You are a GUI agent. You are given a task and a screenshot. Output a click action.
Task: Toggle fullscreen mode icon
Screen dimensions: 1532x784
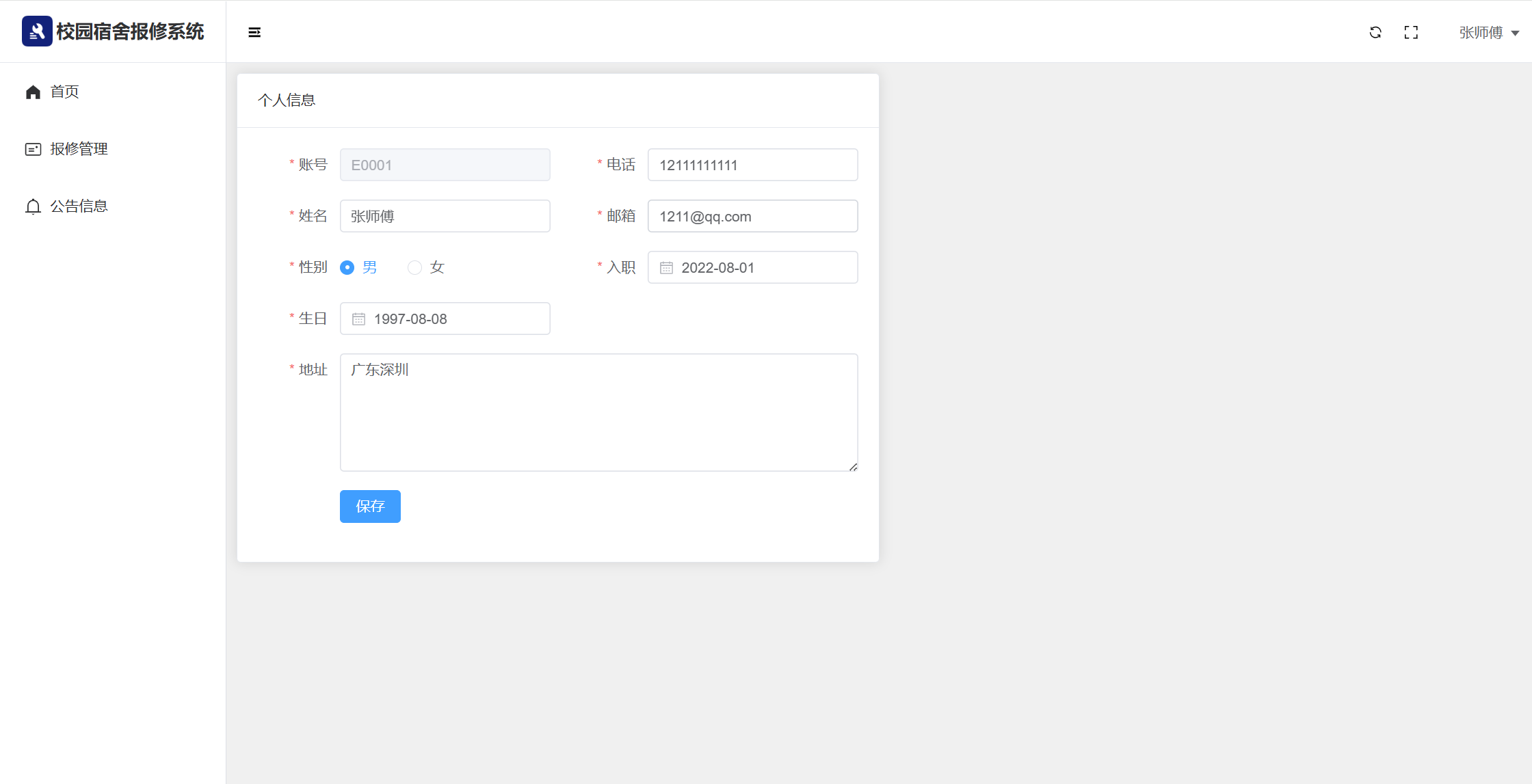[x=1411, y=32]
